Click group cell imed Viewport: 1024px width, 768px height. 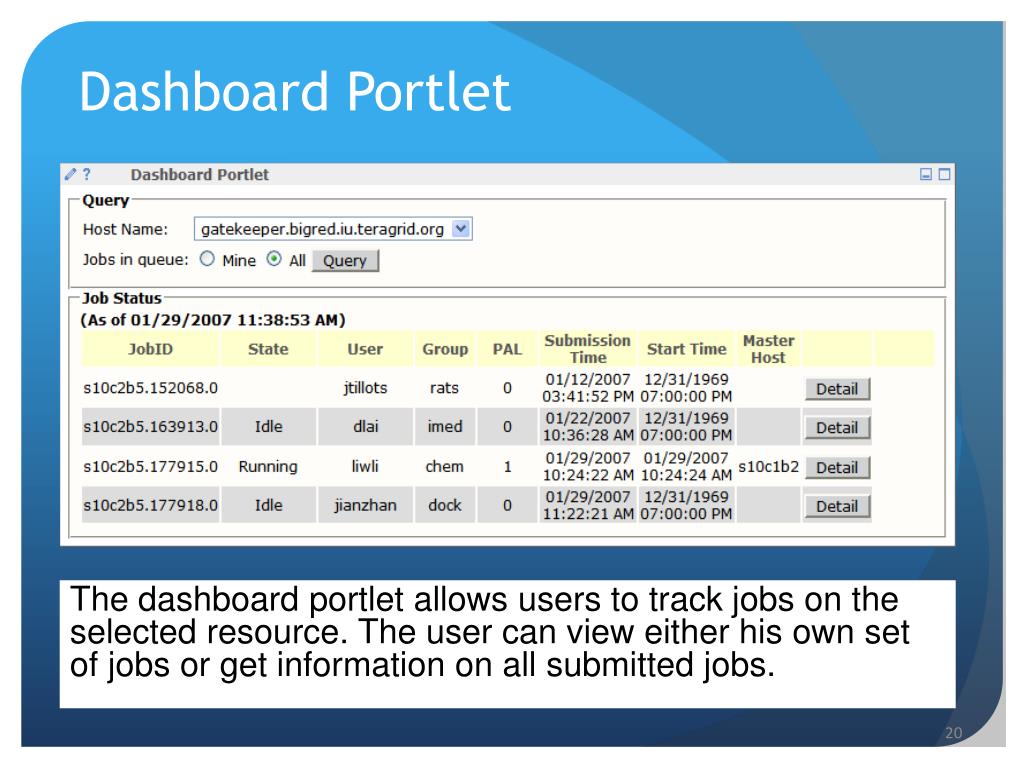(445, 426)
